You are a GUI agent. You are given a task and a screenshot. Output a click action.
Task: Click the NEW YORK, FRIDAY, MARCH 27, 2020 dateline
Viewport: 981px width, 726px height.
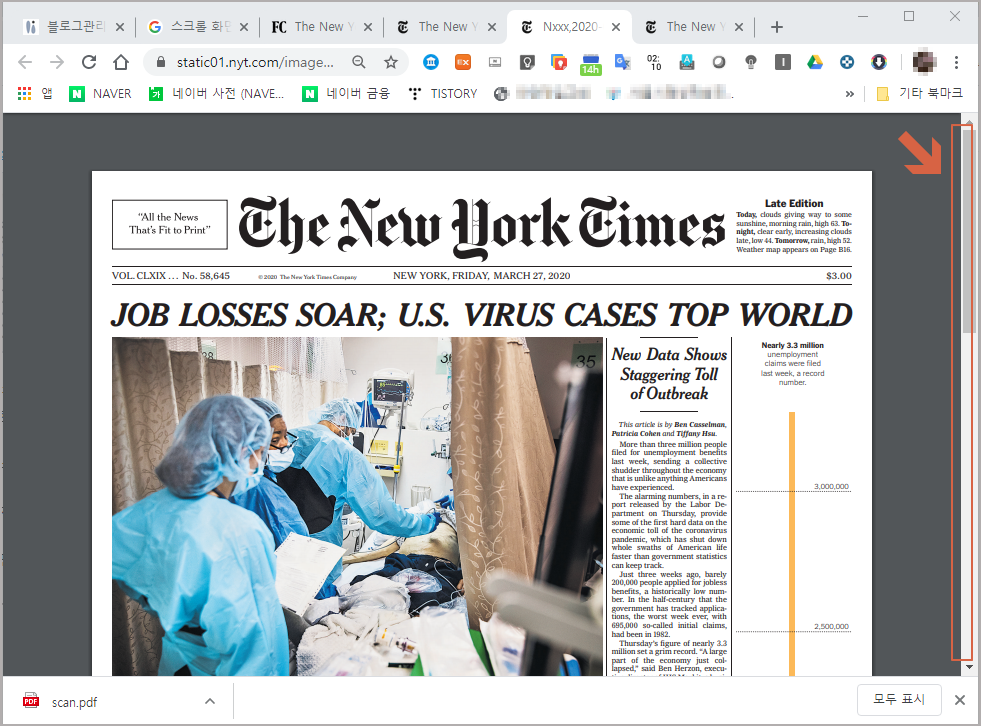481,275
